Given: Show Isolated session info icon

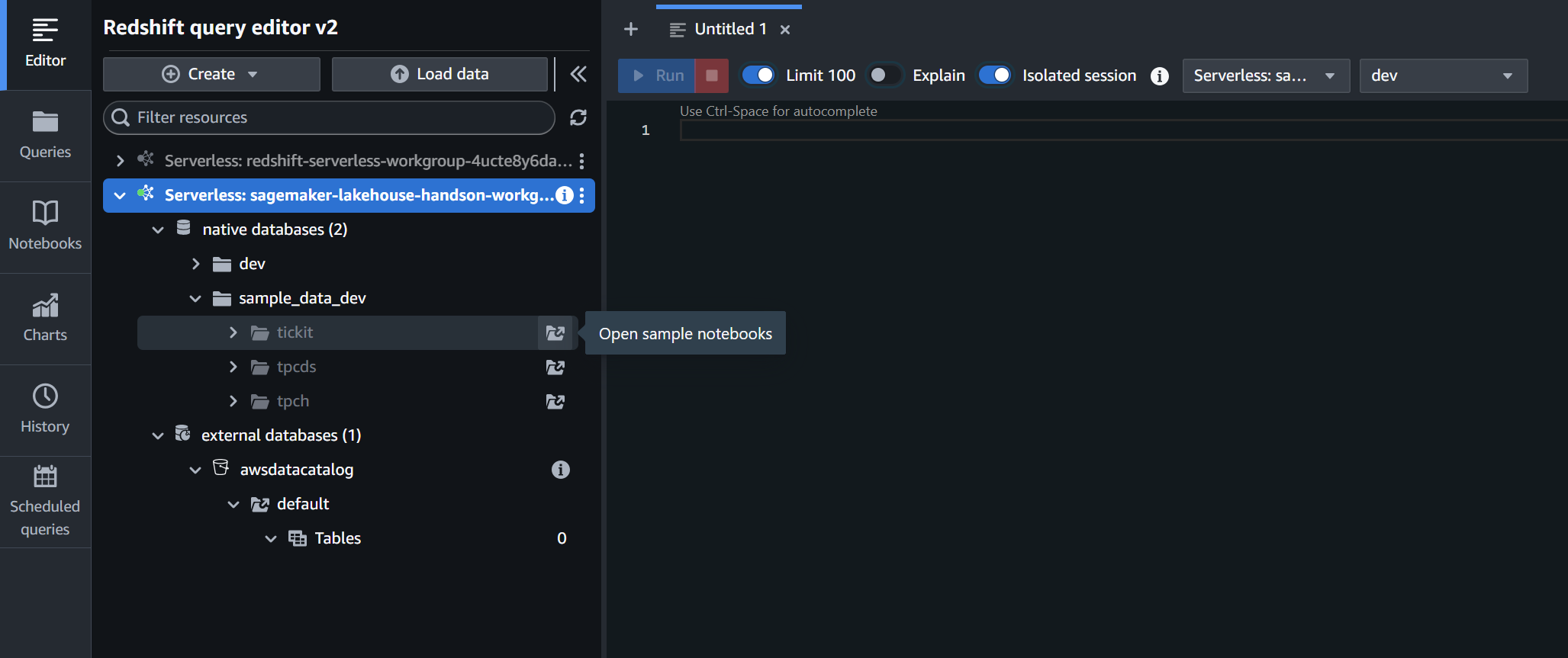Looking at the screenshot, I should pos(1160,75).
